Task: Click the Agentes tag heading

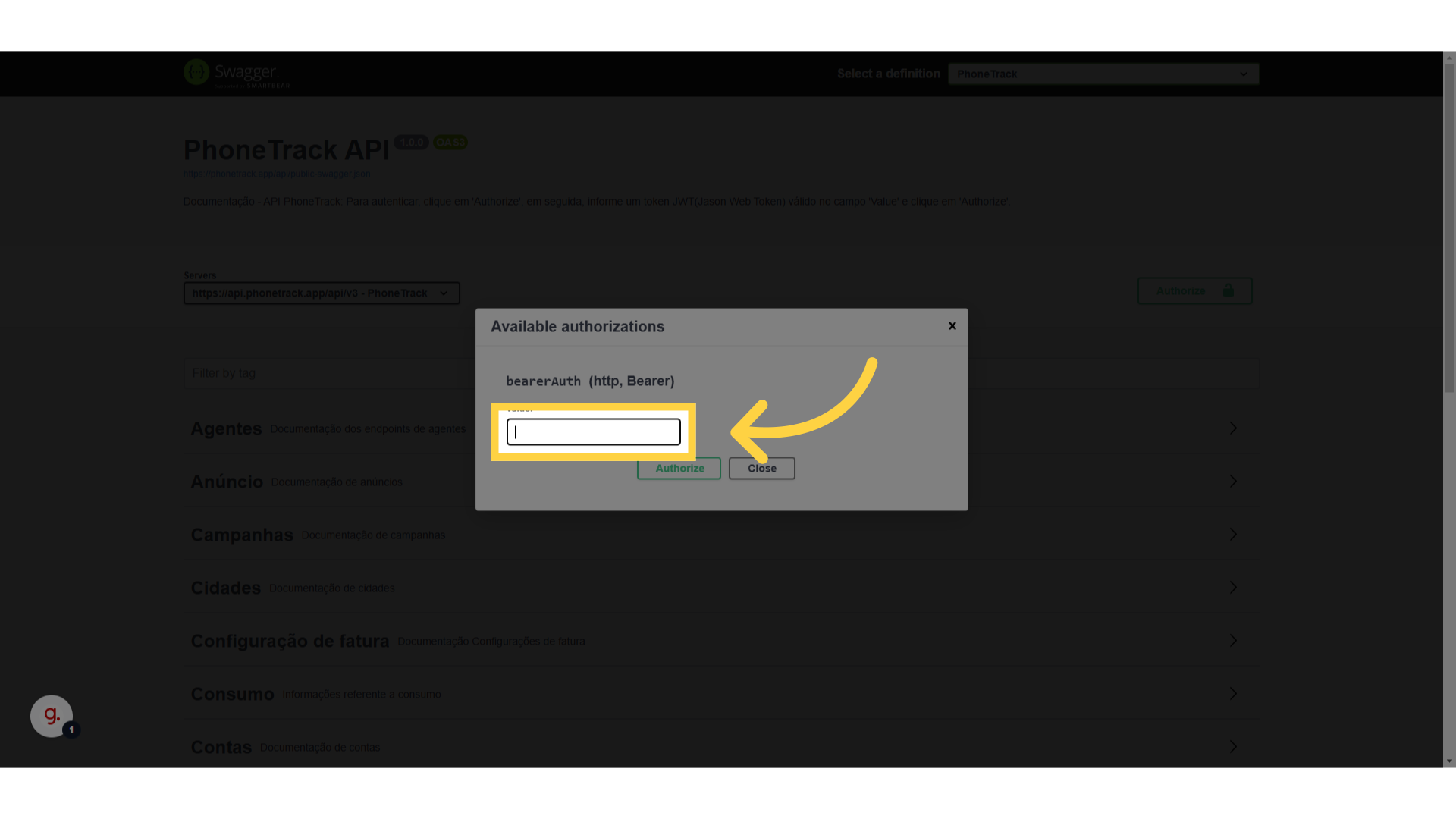Action: [x=226, y=428]
